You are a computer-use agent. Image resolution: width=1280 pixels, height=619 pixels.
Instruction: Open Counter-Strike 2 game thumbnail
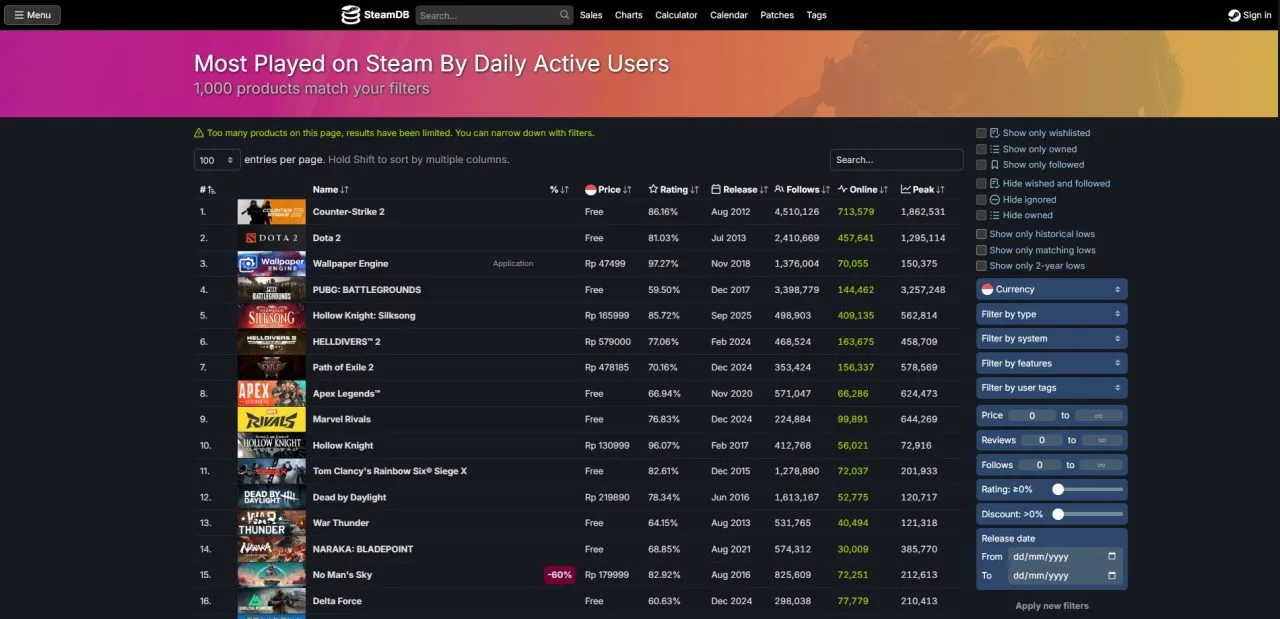tap(271, 212)
